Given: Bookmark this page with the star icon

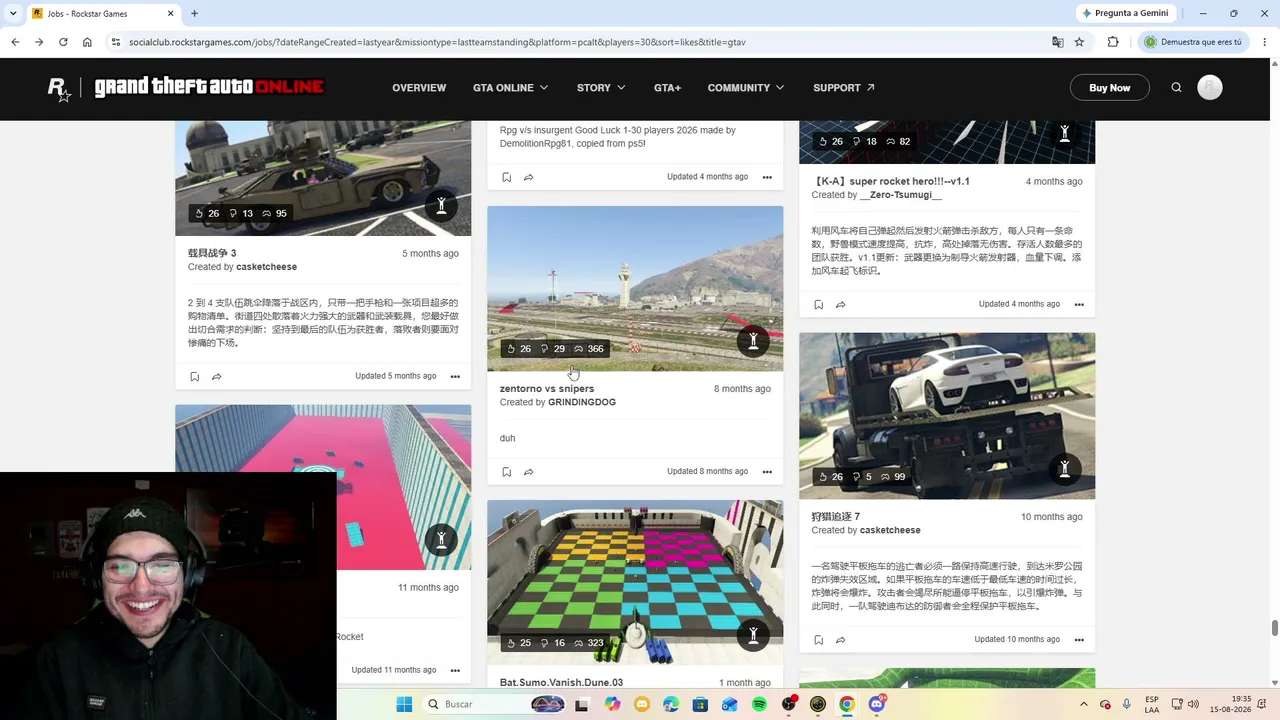Looking at the screenshot, I should (x=1079, y=42).
